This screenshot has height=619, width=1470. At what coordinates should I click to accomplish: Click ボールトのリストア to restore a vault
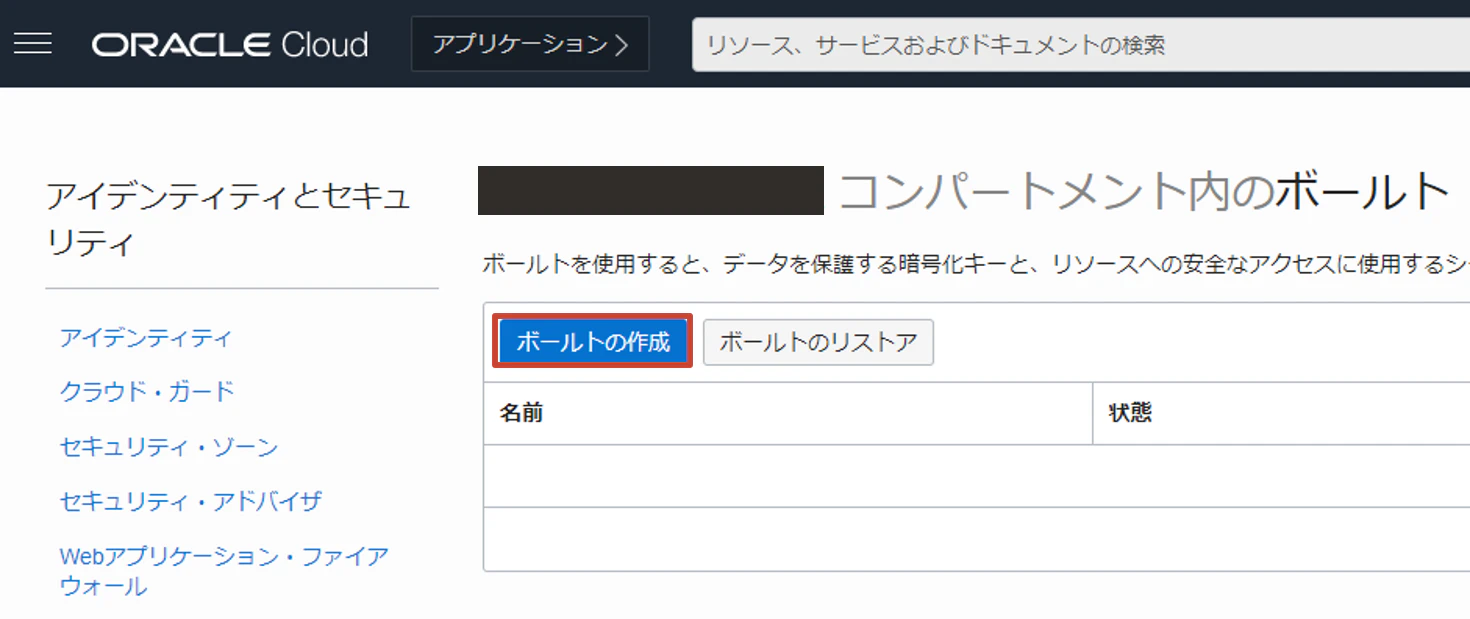click(x=818, y=342)
